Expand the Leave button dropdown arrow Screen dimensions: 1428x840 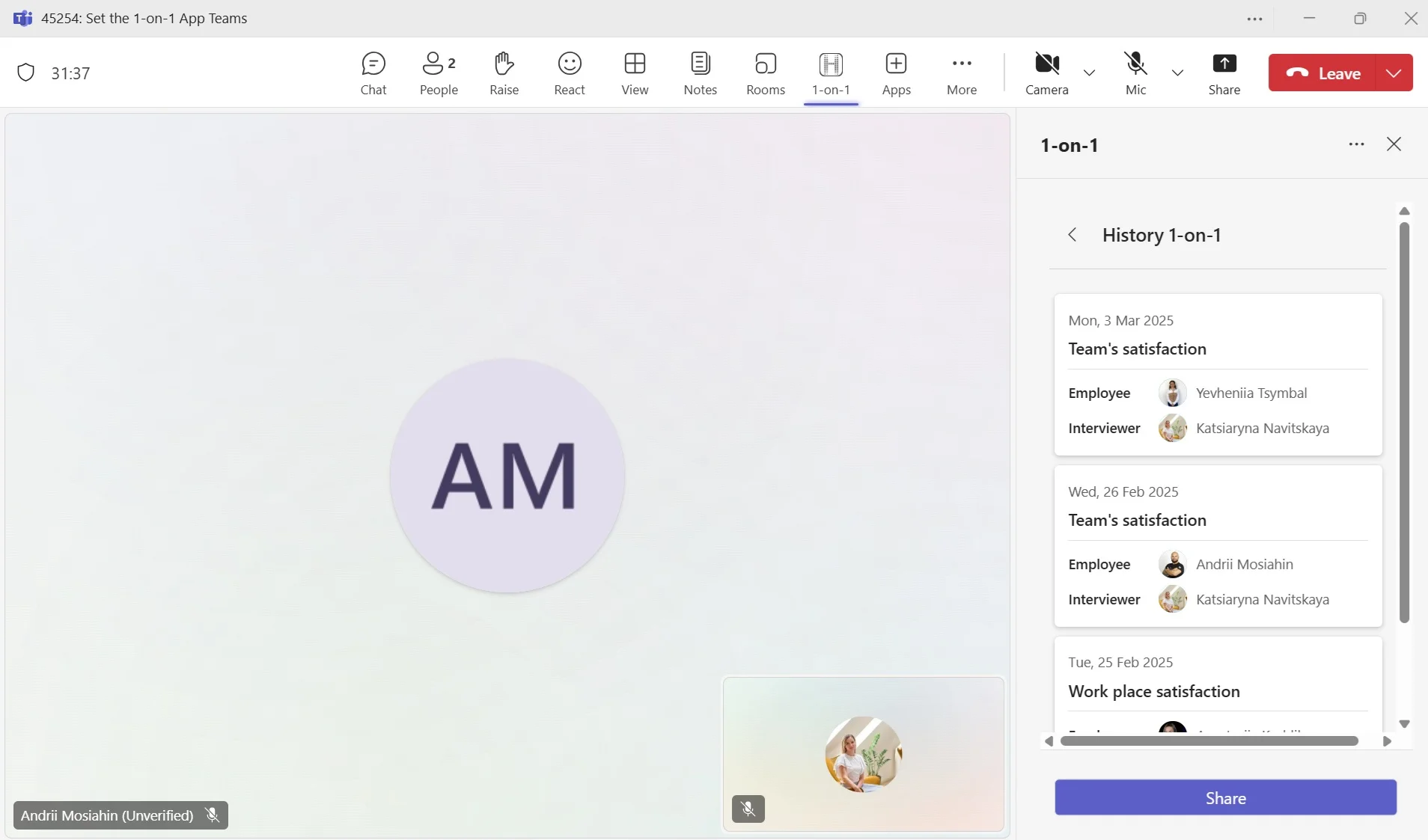pos(1393,73)
